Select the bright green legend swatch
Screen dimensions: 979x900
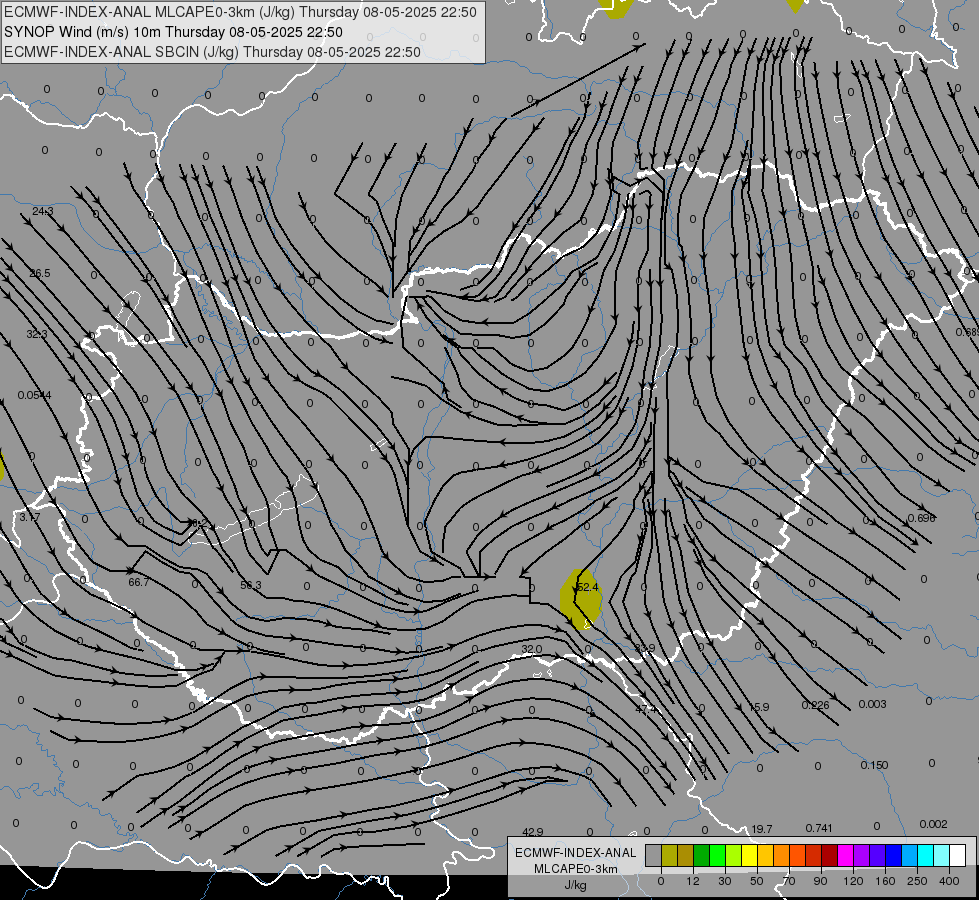[717, 855]
